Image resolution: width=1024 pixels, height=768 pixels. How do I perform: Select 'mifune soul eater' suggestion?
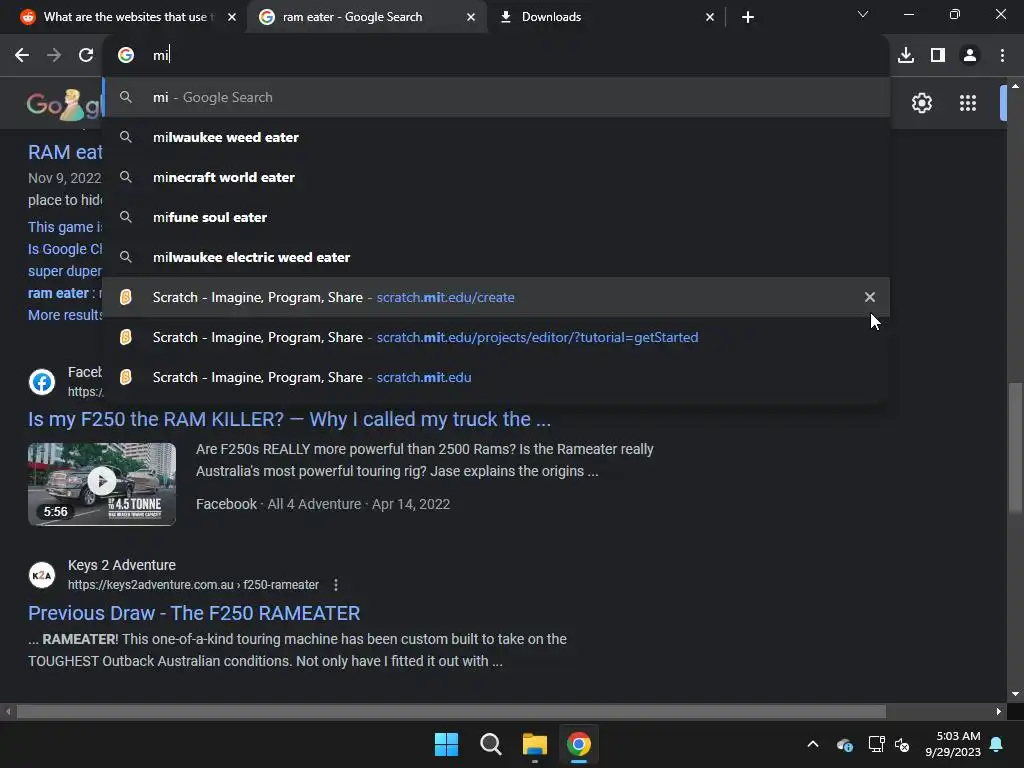point(496,217)
